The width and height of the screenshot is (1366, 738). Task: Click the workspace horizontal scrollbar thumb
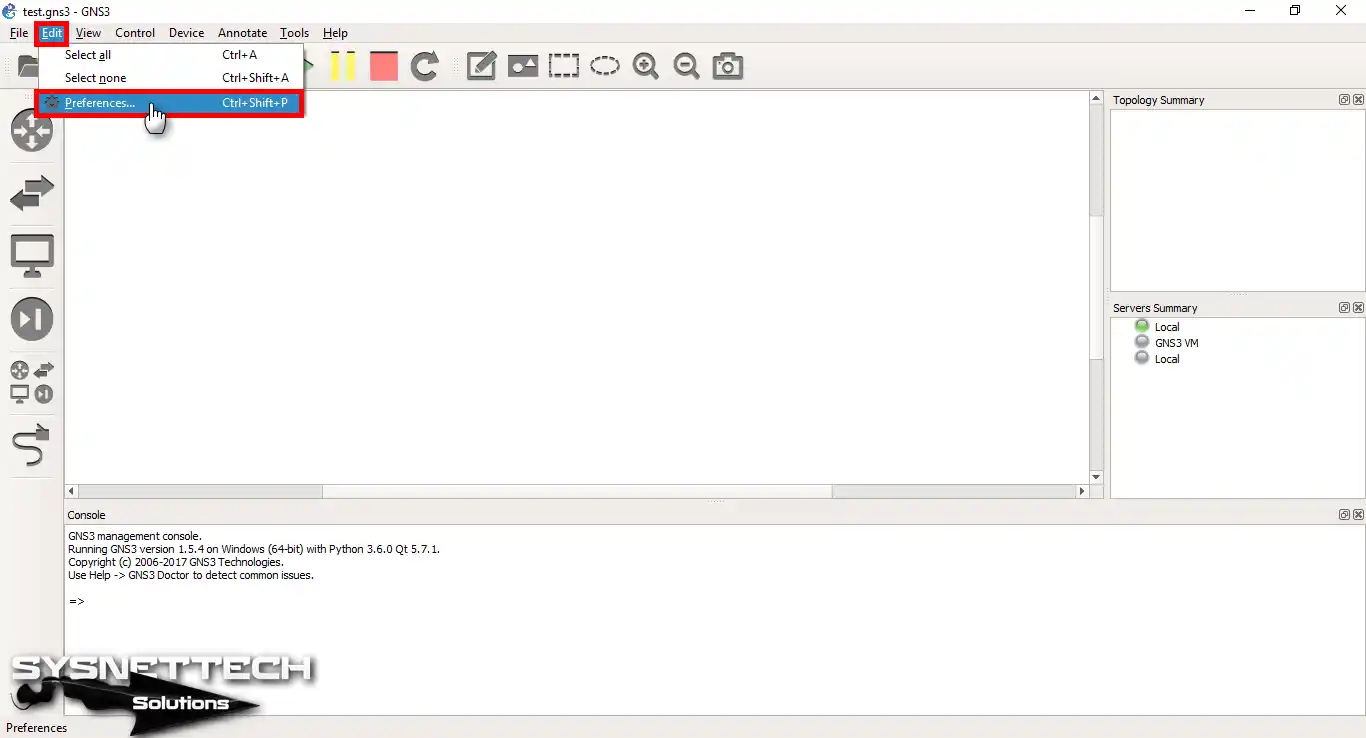577,492
